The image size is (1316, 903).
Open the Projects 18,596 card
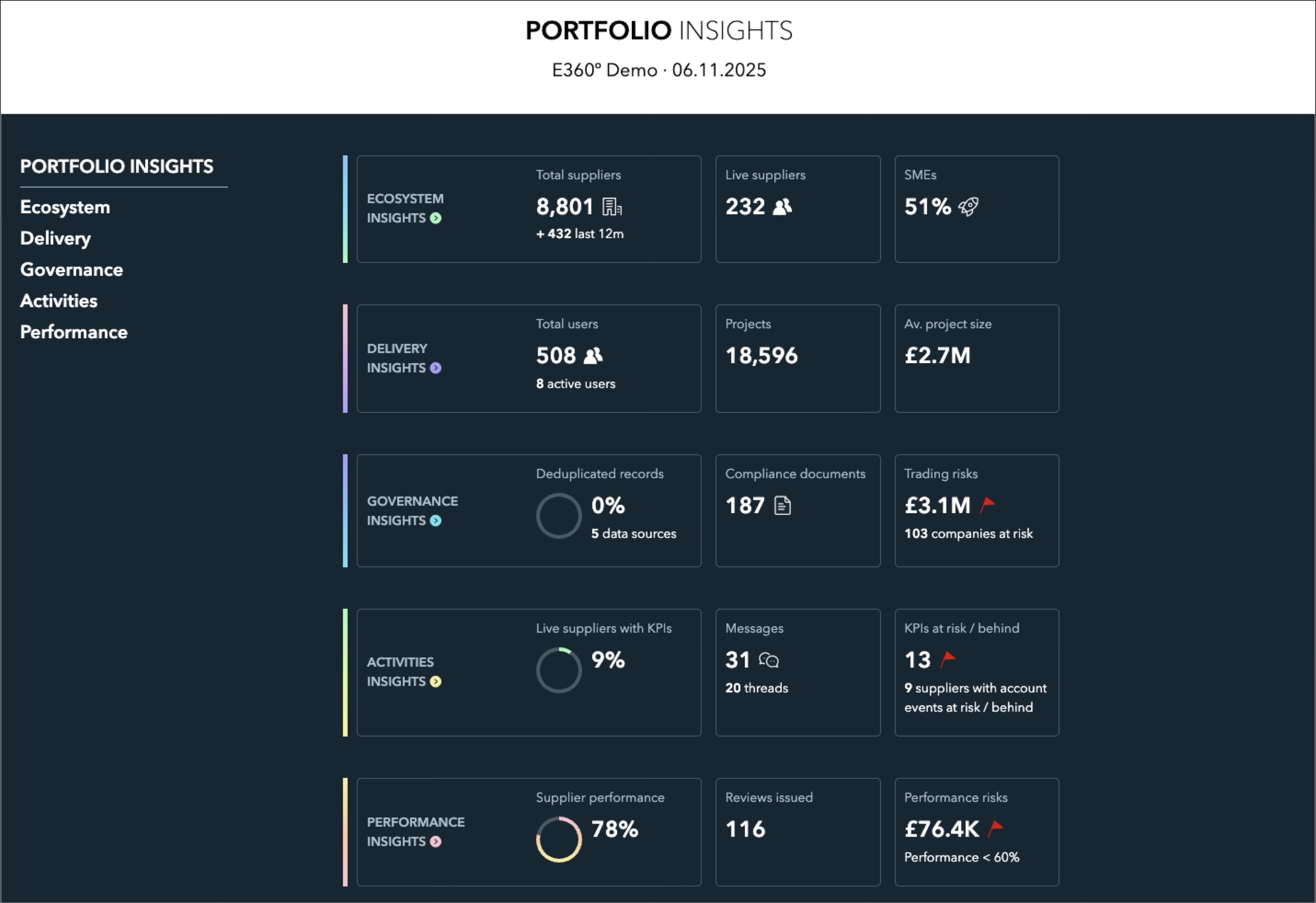pos(798,359)
